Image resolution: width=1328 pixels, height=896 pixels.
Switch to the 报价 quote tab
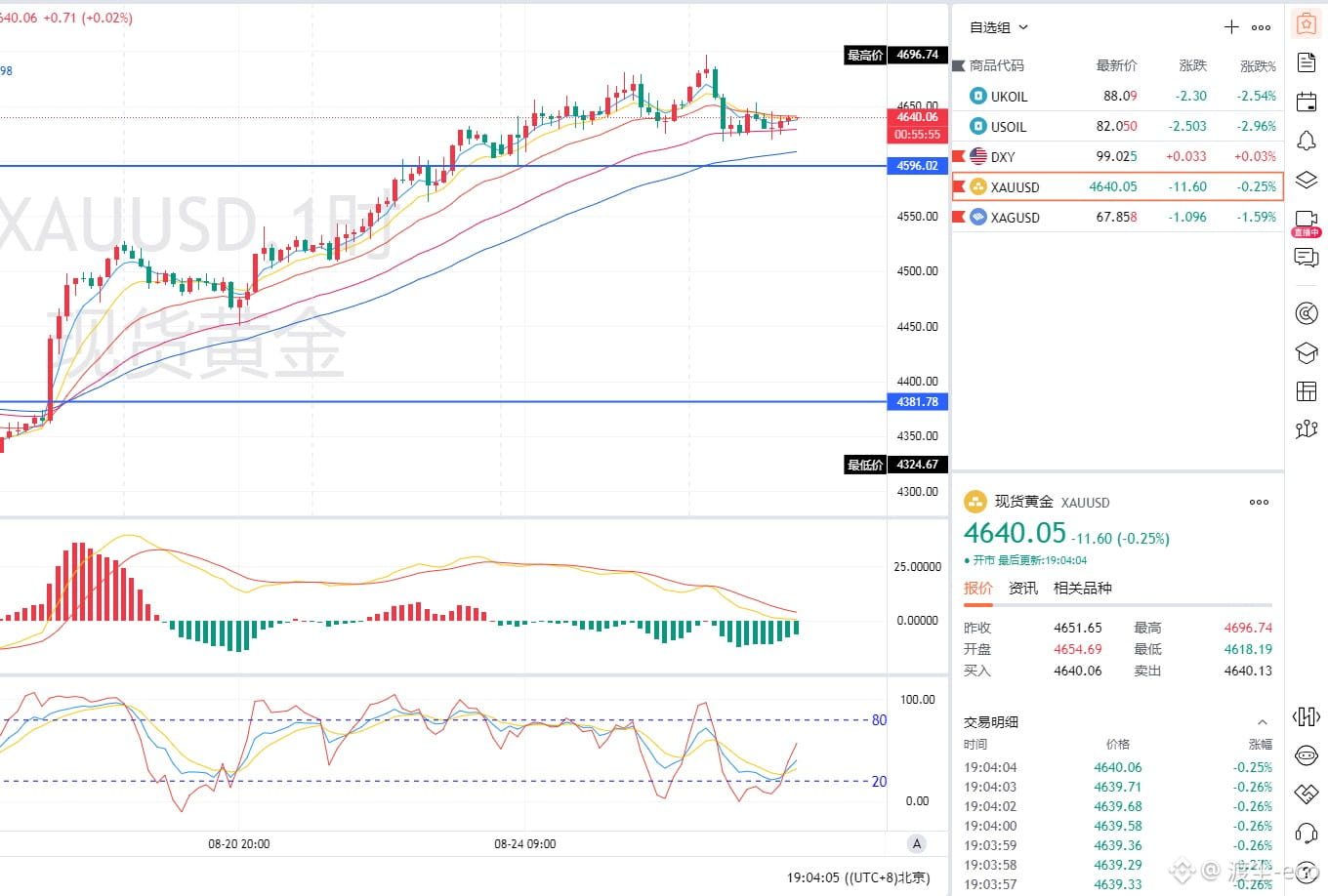(977, 588)
